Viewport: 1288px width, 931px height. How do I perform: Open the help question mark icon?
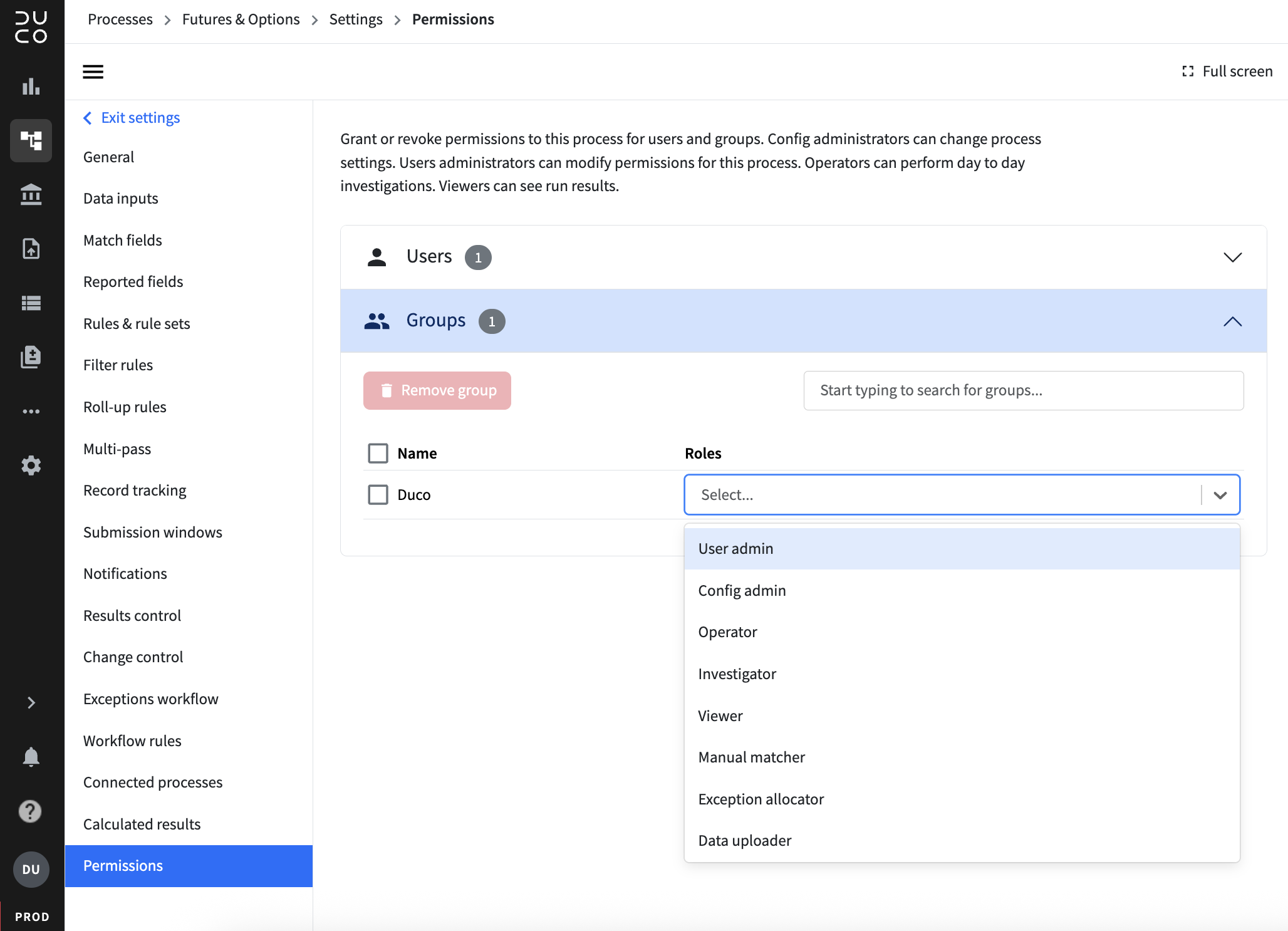coord(31,811)
